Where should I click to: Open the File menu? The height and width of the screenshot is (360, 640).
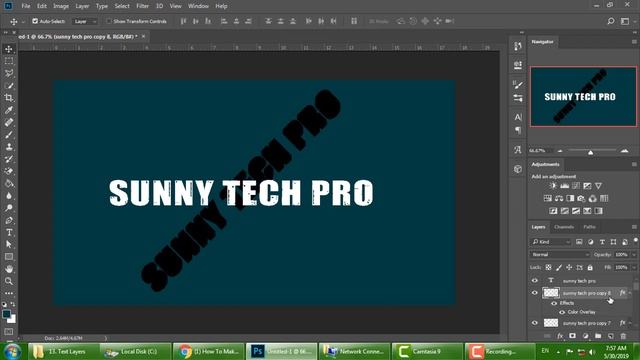click(26, 6)
